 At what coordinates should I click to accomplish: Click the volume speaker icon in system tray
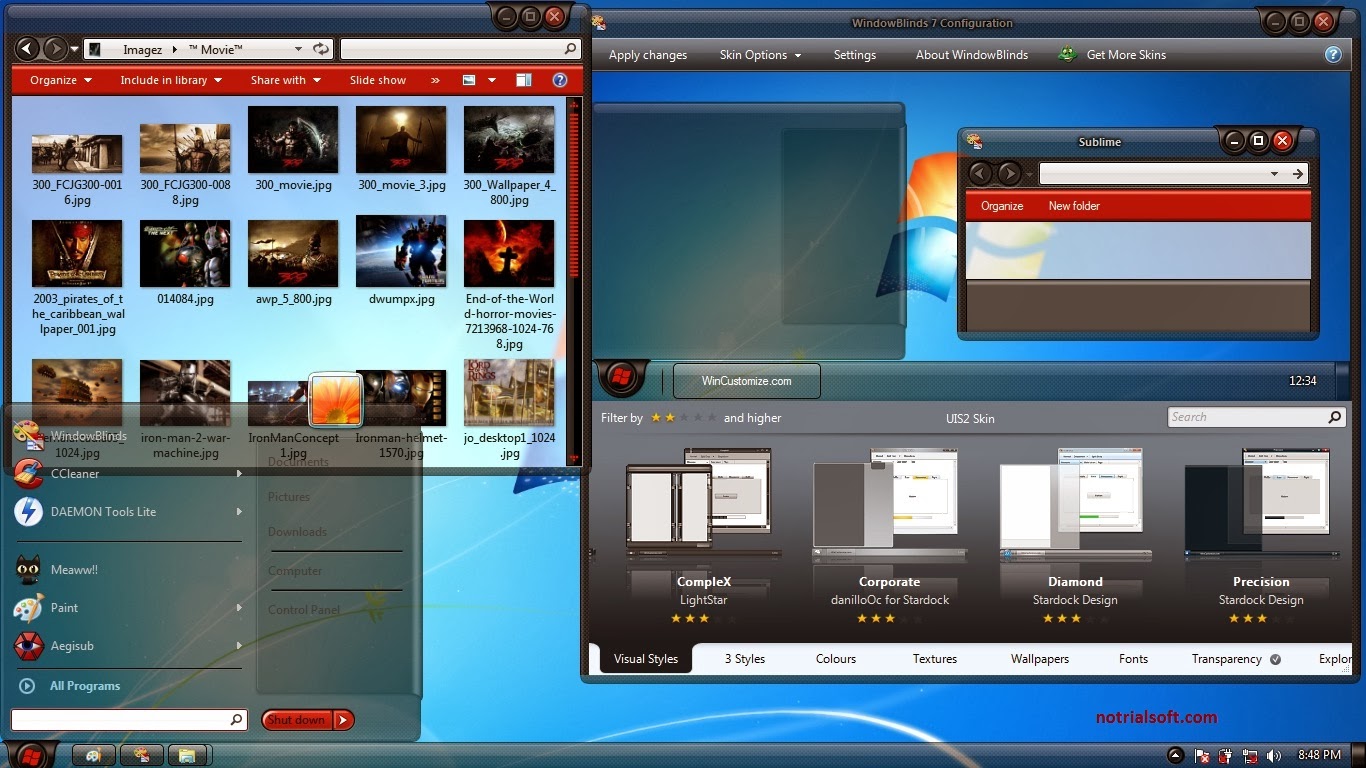[x=1273, y=755]
